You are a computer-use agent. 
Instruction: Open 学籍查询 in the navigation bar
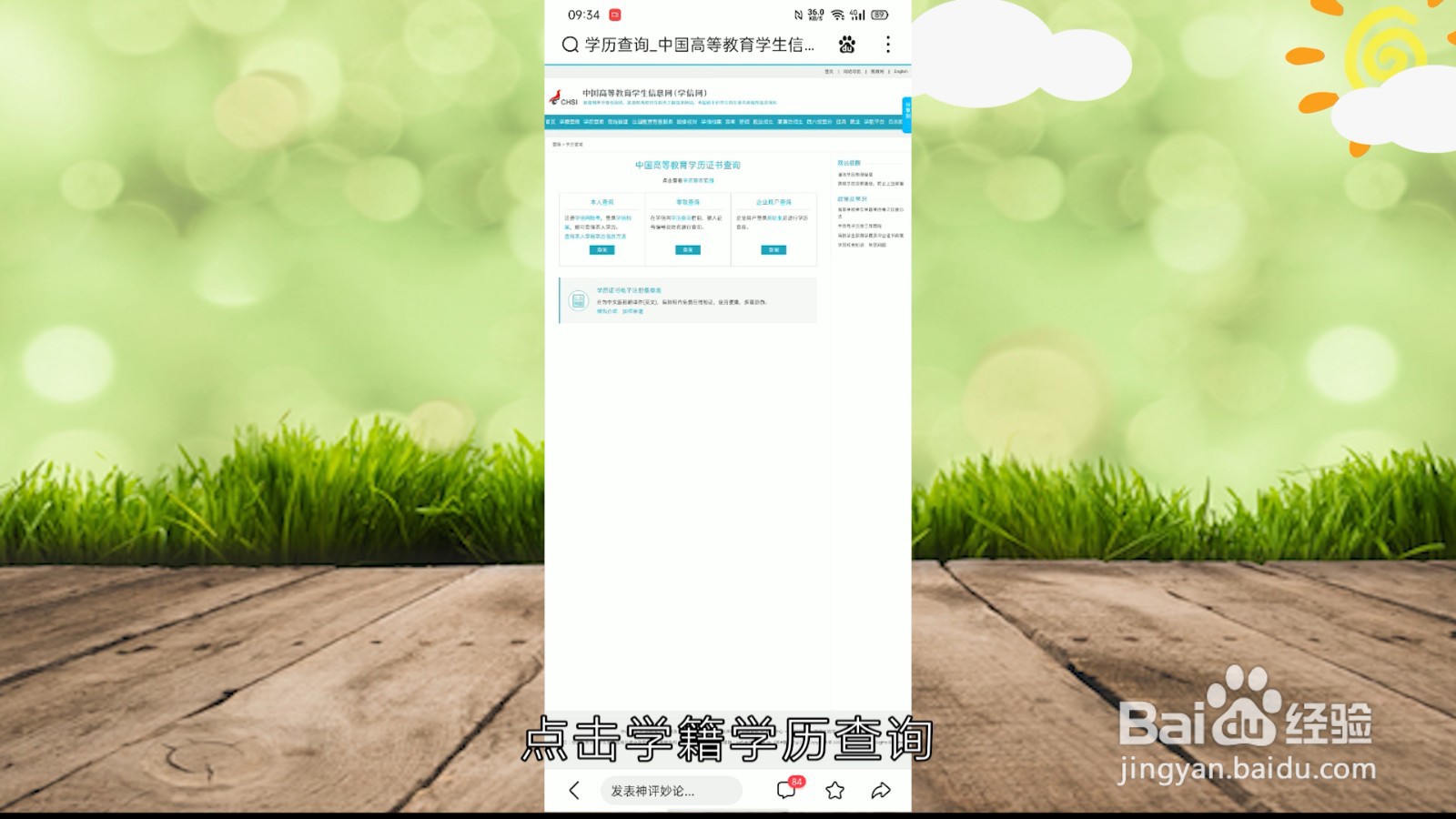coord(570,121)
